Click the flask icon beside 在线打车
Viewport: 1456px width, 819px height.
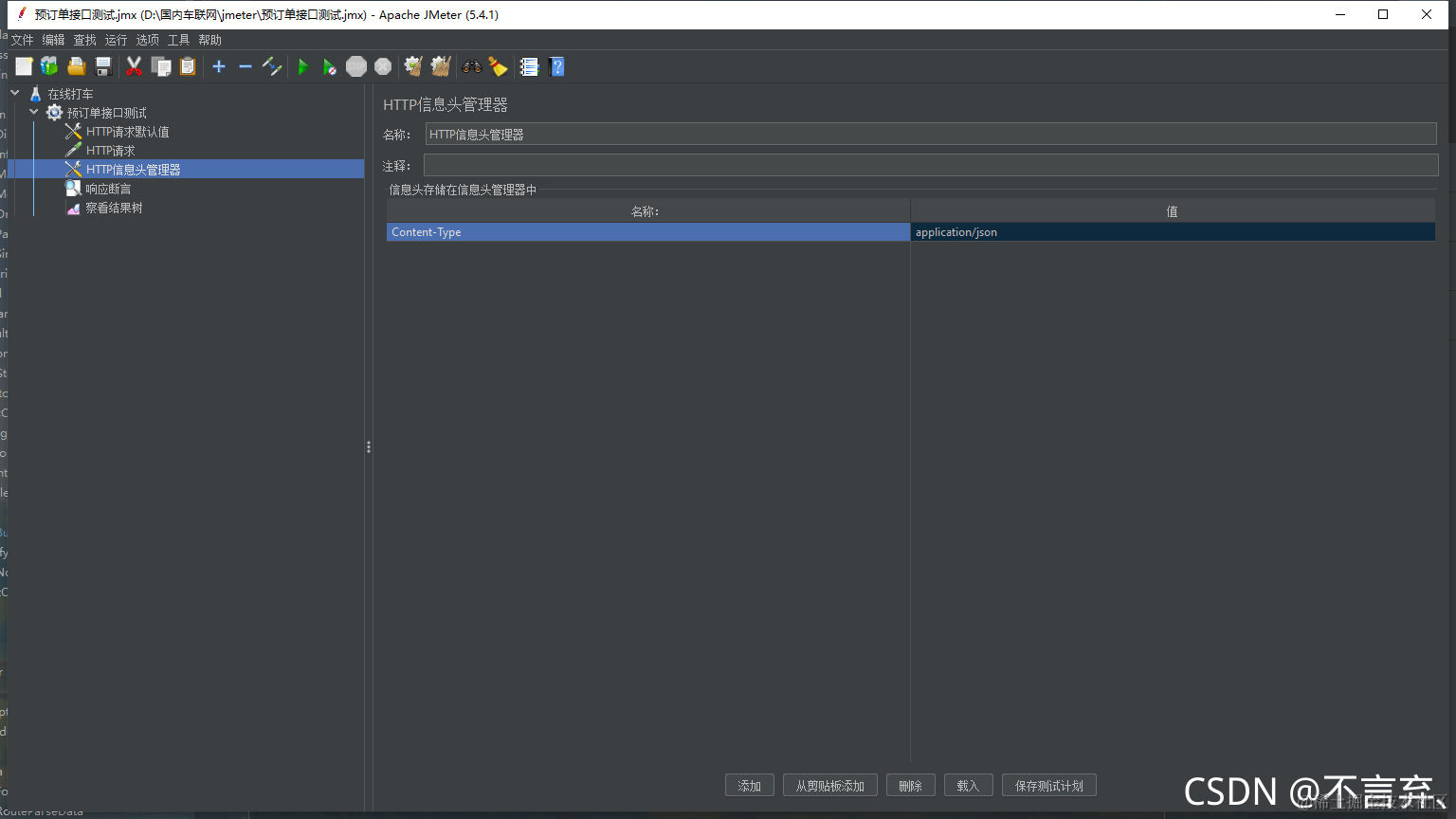(x=35, y=94)
